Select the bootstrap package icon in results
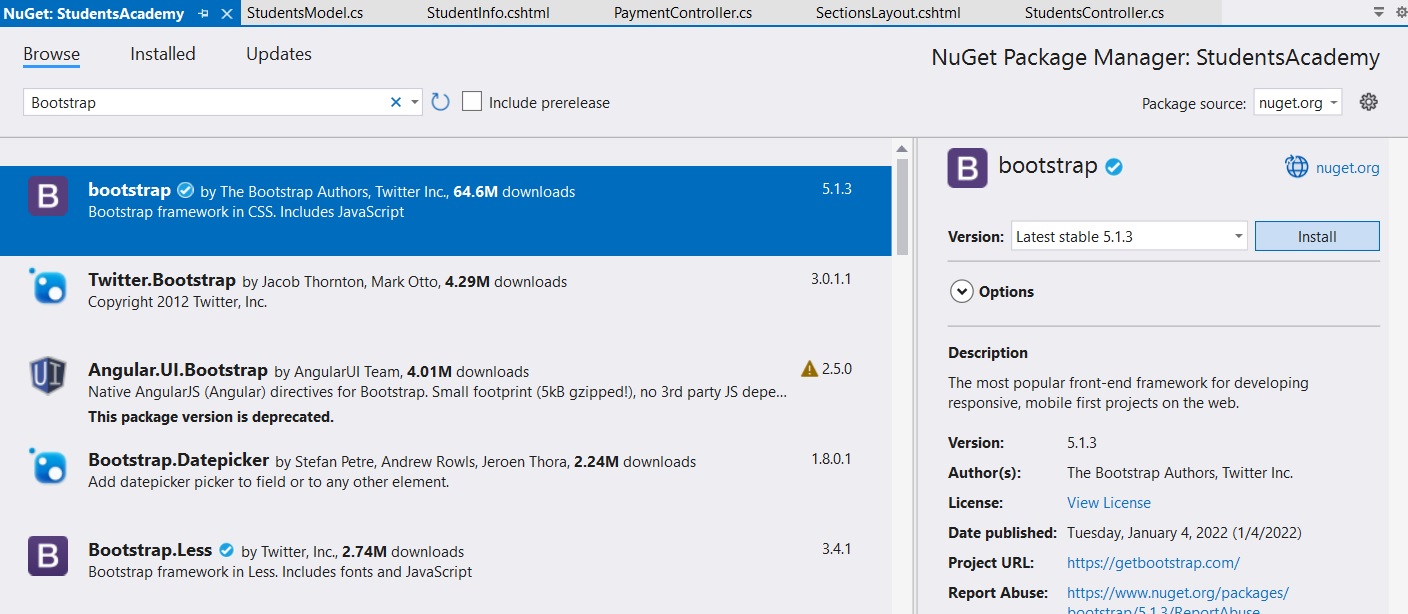 tap(48, 197)
